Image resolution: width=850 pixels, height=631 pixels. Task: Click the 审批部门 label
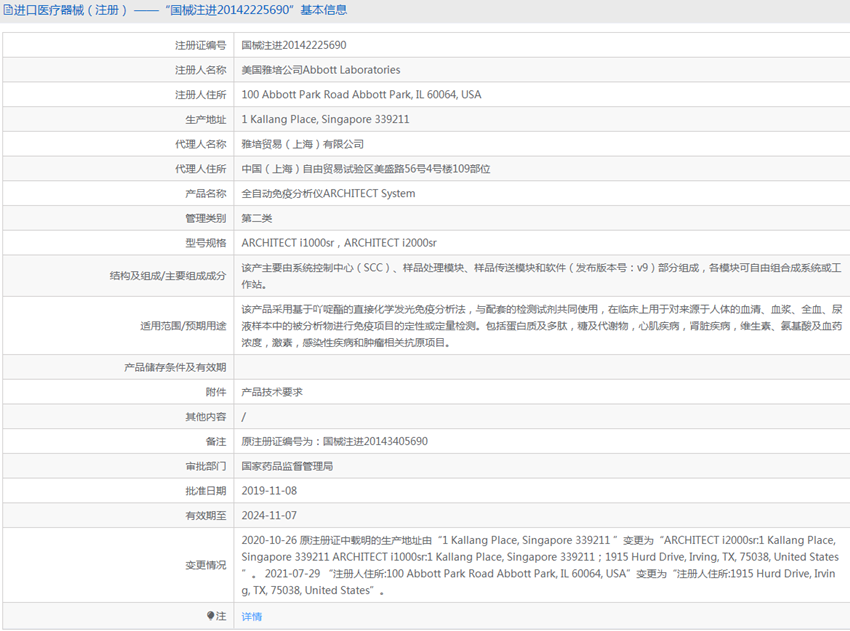[205, 466]
